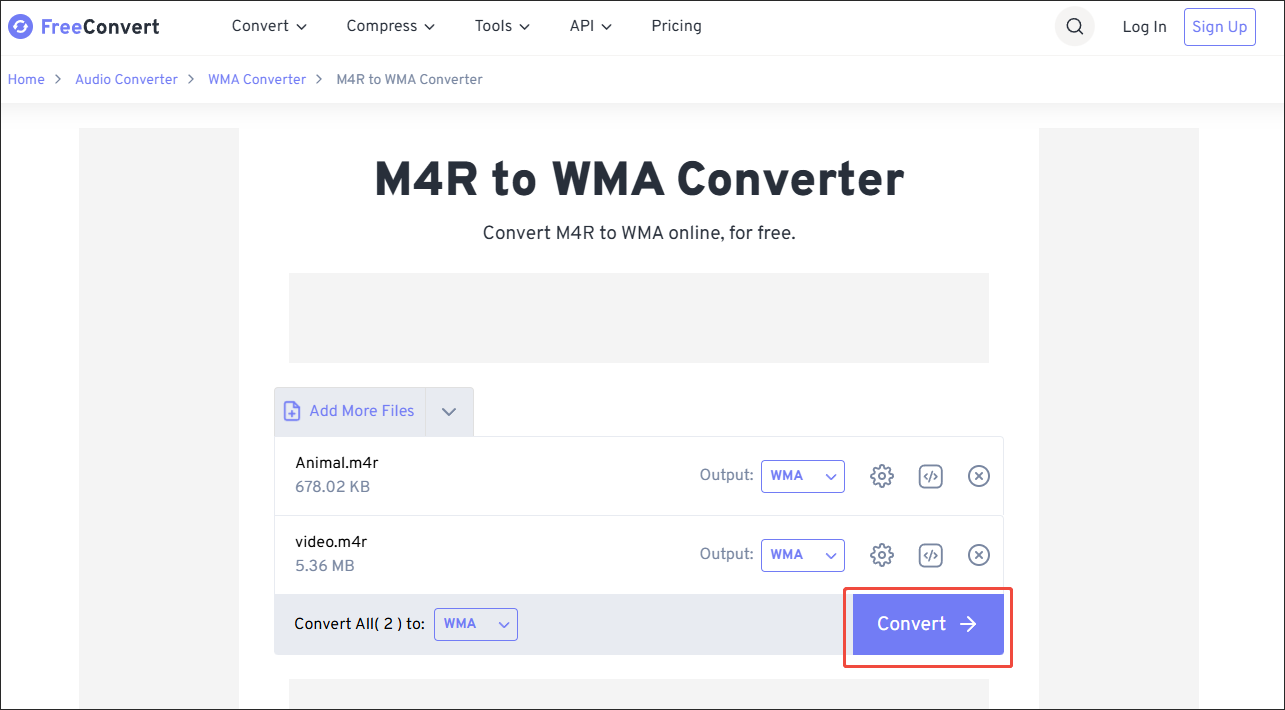Open the Audio Converter breadcrumb
The height and width of the screenshot is (710, 1285).
[x=126, y=79]
